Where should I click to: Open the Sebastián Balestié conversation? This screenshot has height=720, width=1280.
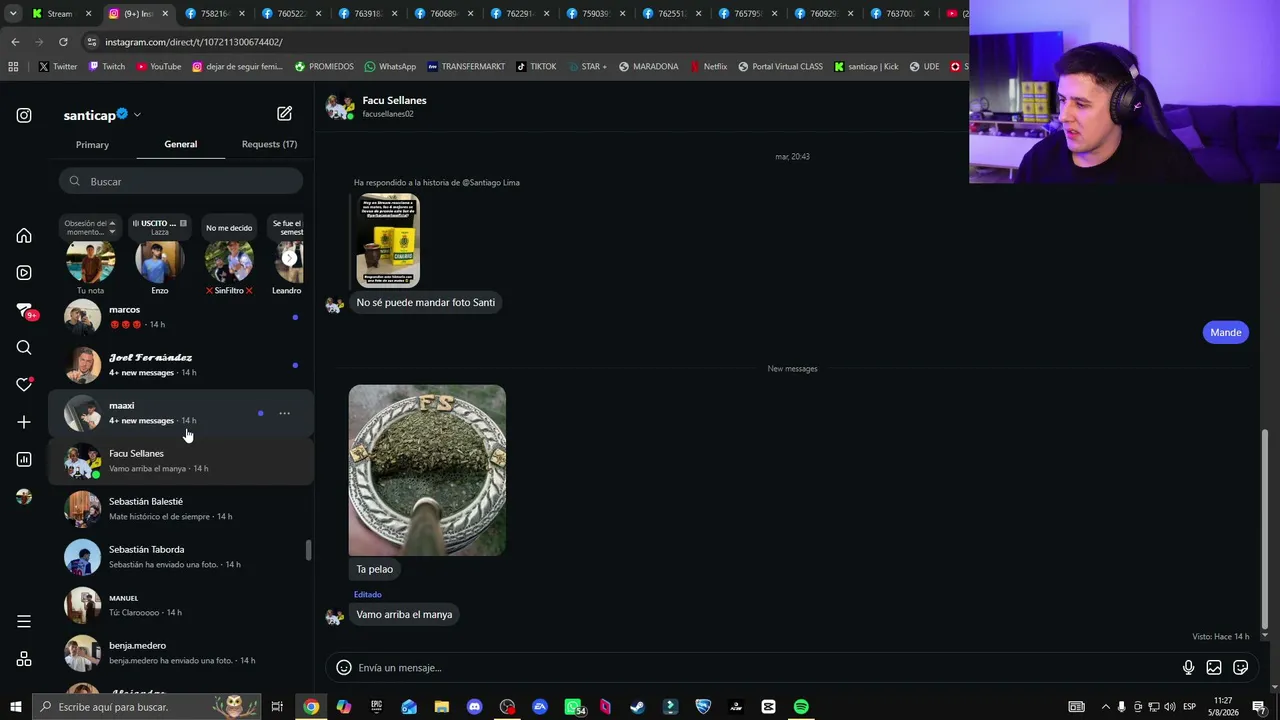[x=181, y=509]
